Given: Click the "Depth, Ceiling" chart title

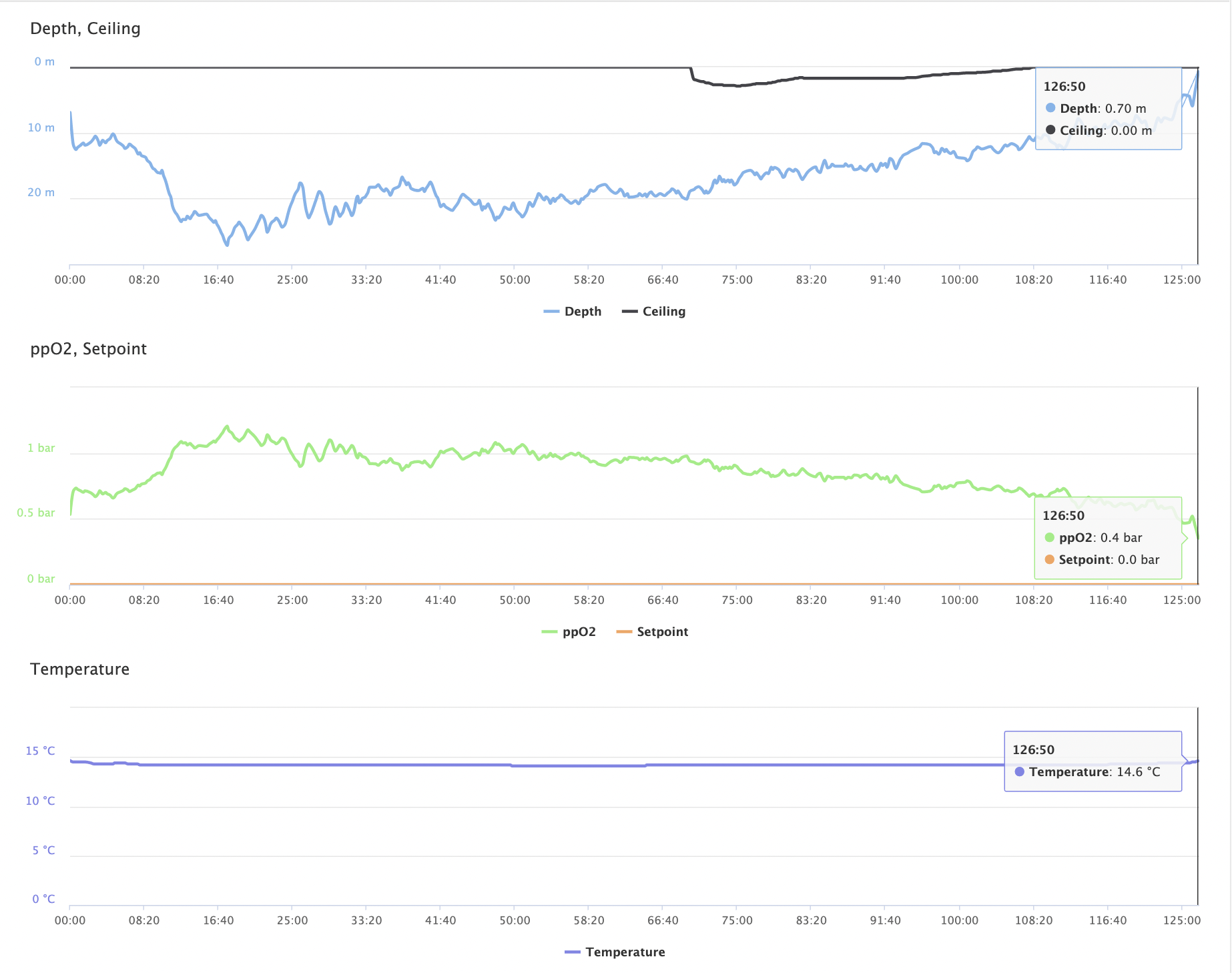Looking at the screenshot, I should coord(85,29).
